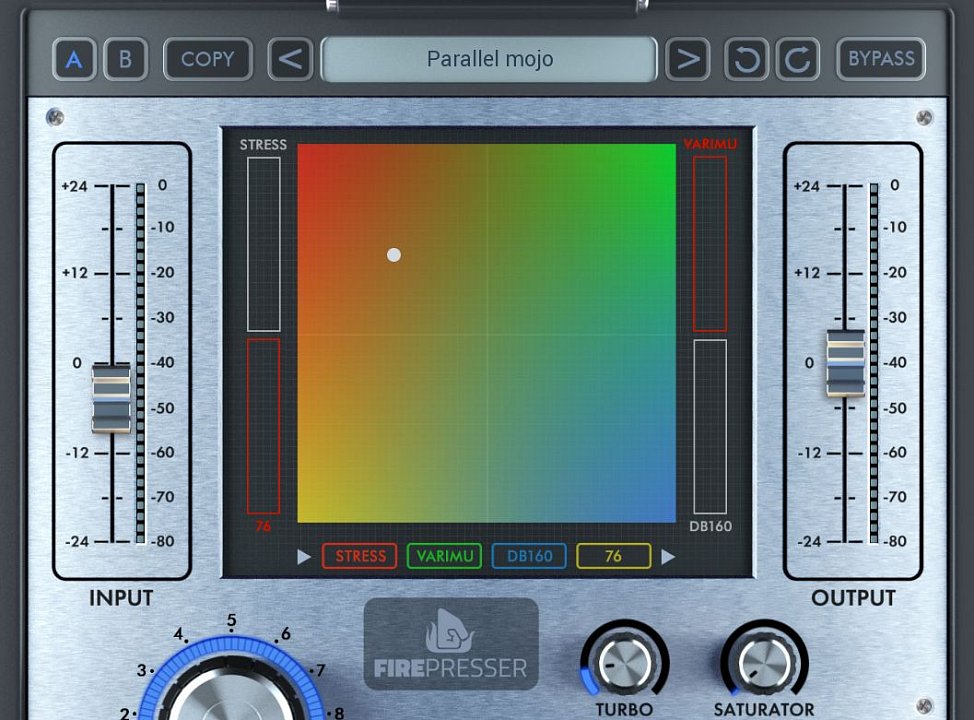
Task: Click the white dot in XY pad
Action: pos(394,255)
